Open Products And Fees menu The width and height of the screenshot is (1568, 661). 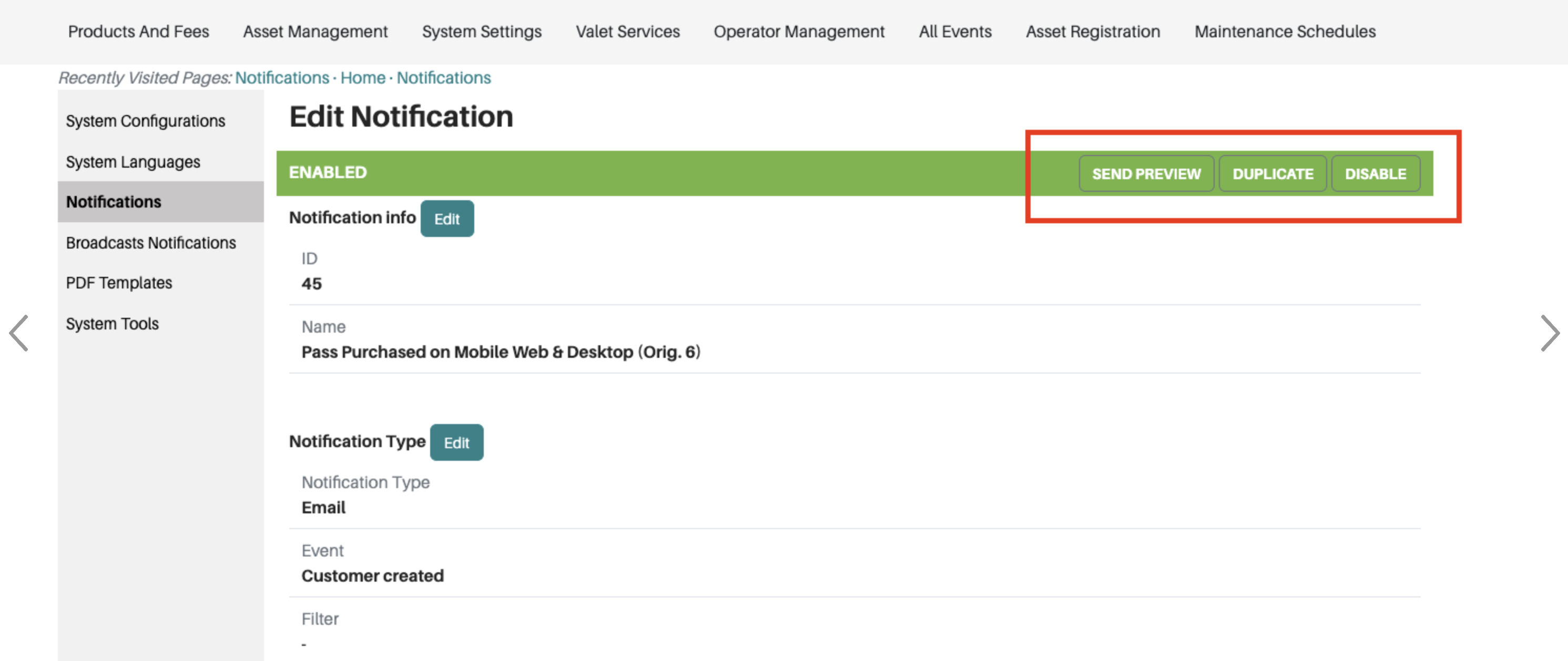tap(138, 32)
